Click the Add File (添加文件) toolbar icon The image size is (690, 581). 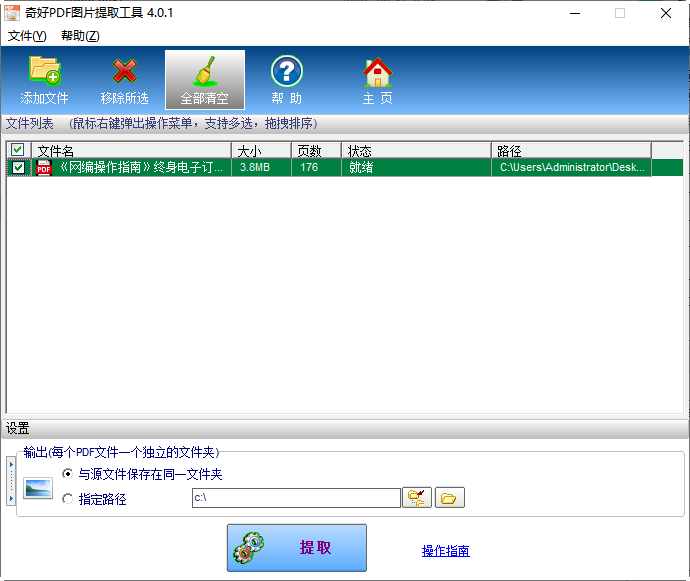point(44,79)
